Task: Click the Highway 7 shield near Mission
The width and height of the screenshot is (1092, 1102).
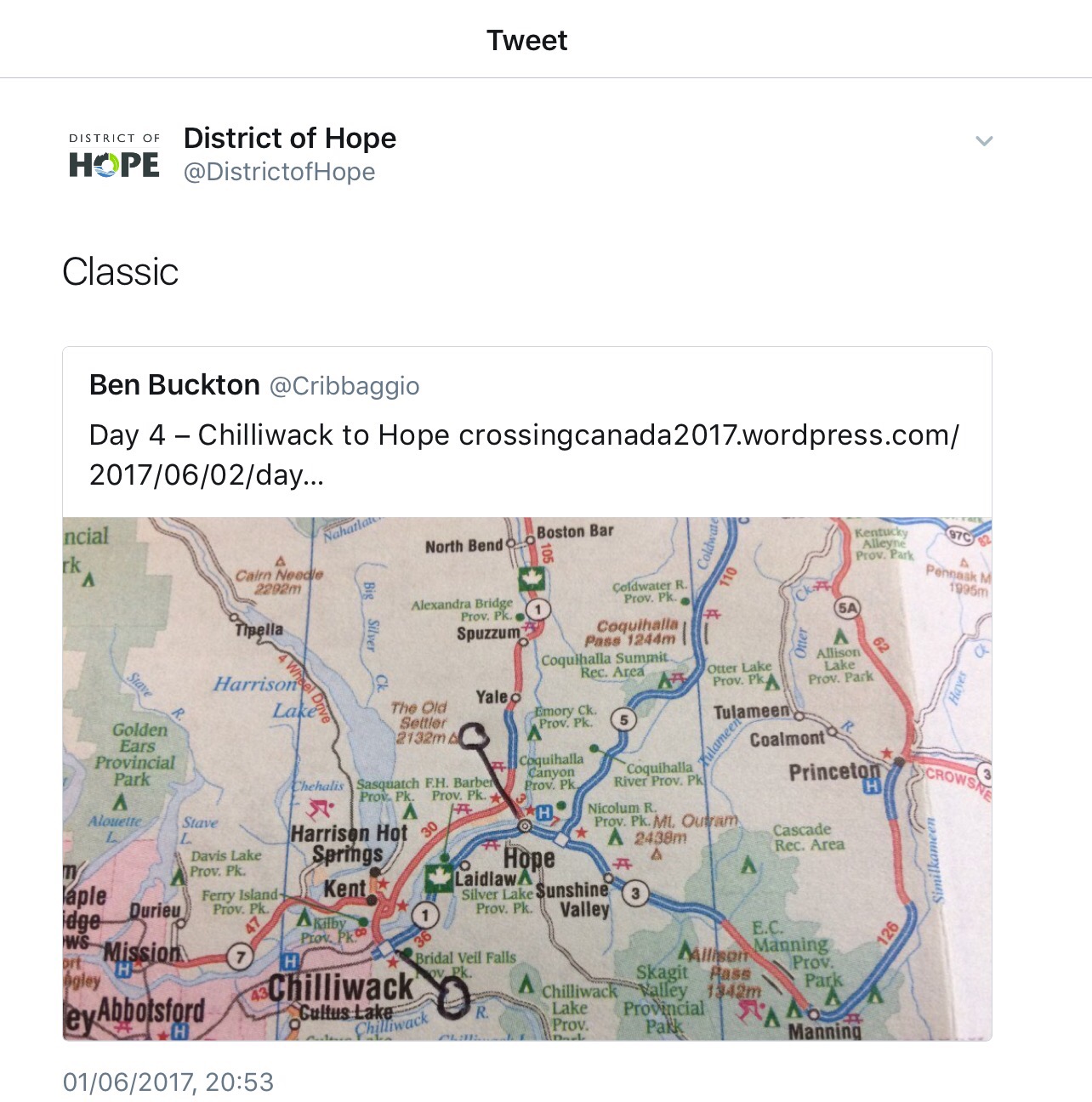Action: click(x=241, y=957)
